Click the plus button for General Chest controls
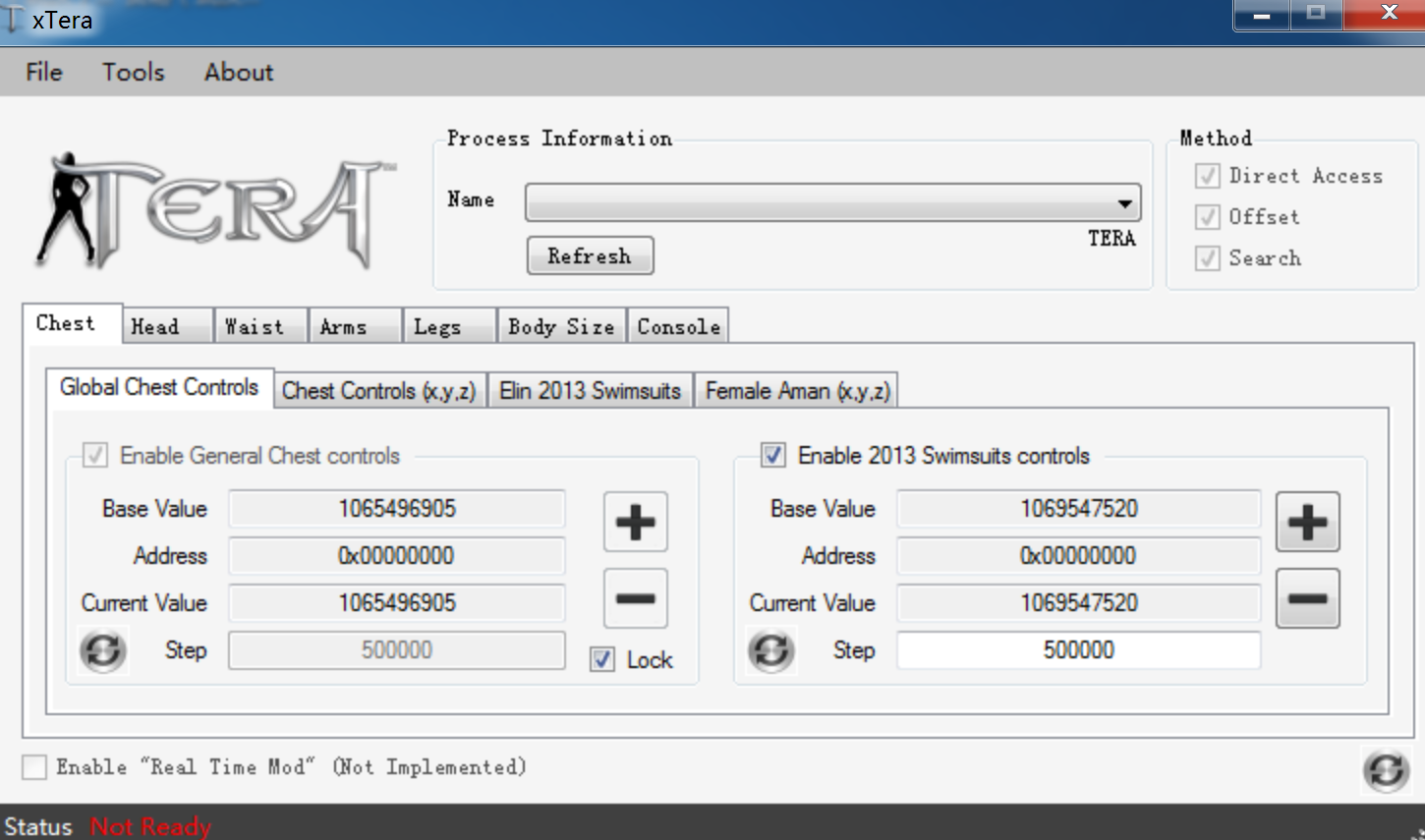Viewport: 1425px width, 840px height. point(635,522)
